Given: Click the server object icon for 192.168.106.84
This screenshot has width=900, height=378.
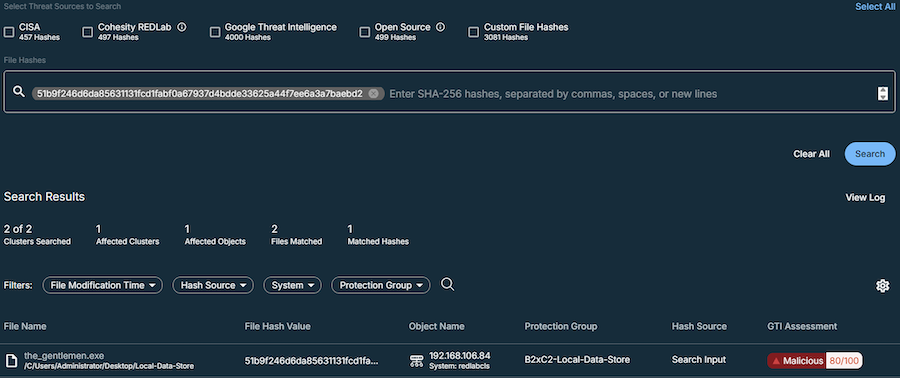Looking at the screenshot, I should click(416, 360).
